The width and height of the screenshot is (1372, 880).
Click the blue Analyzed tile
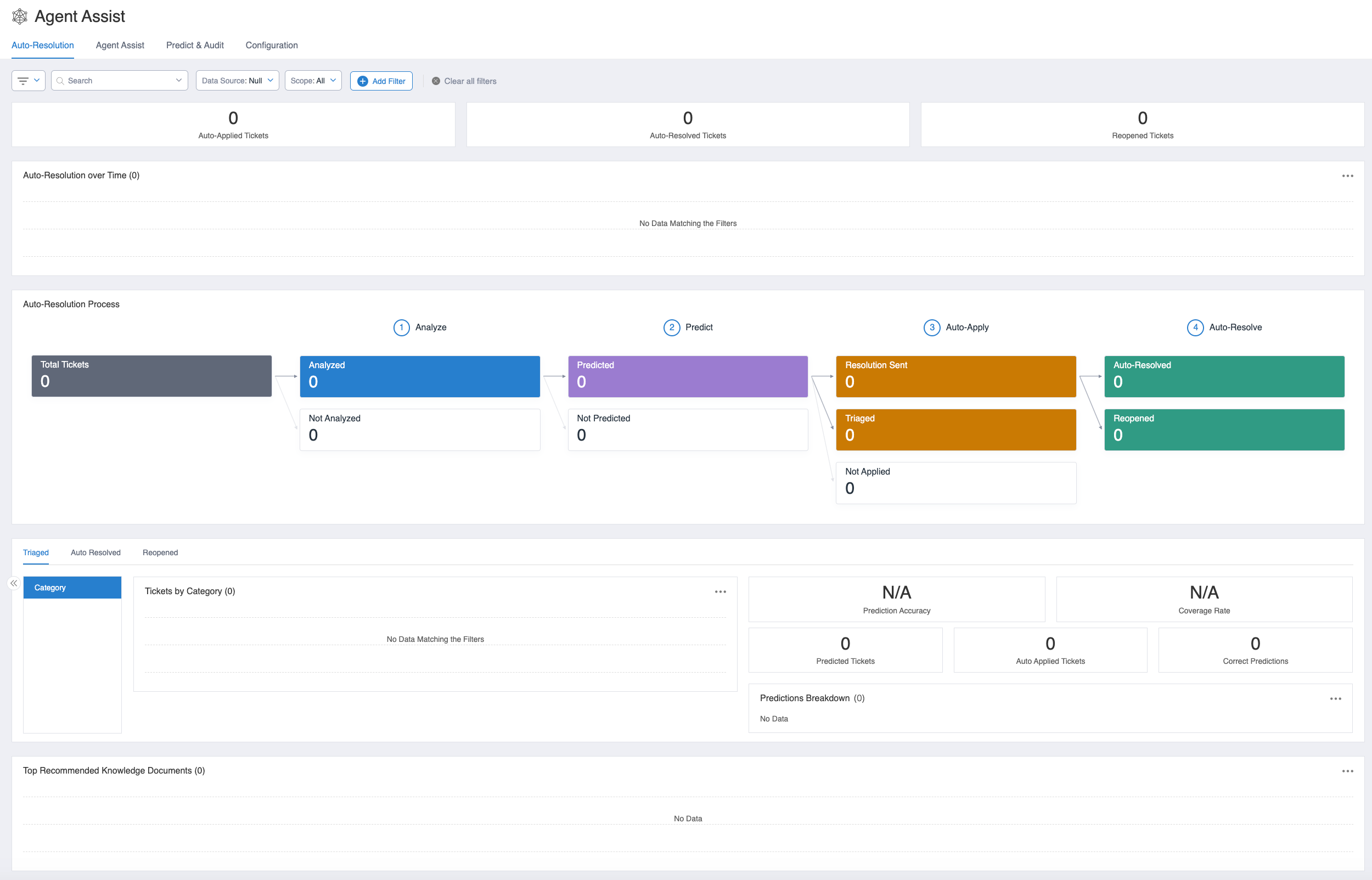419,376
